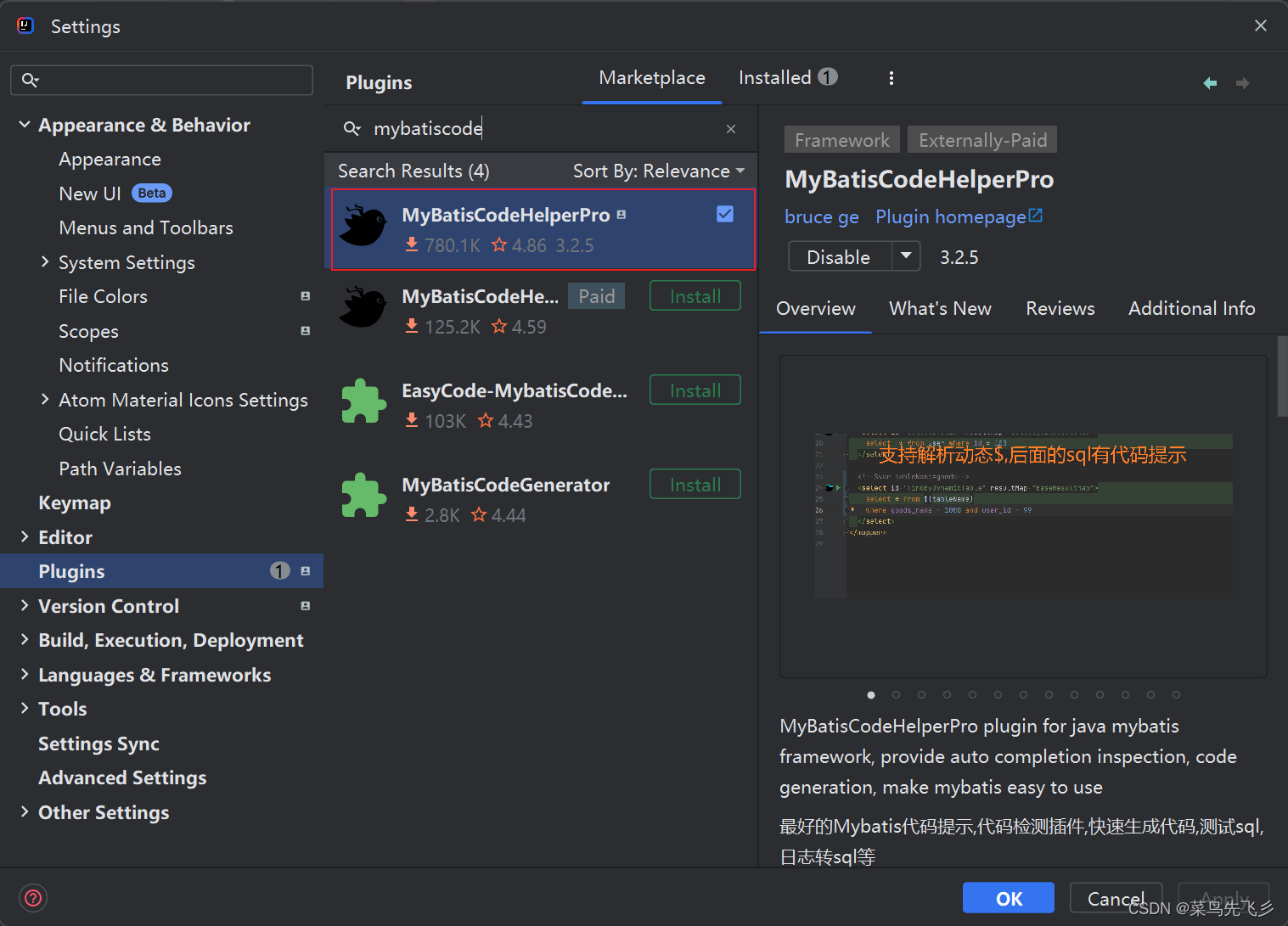1288x926 pixels.
Task: Install the MyBatisCodeGenerator plugin
Action: point(695,485)
